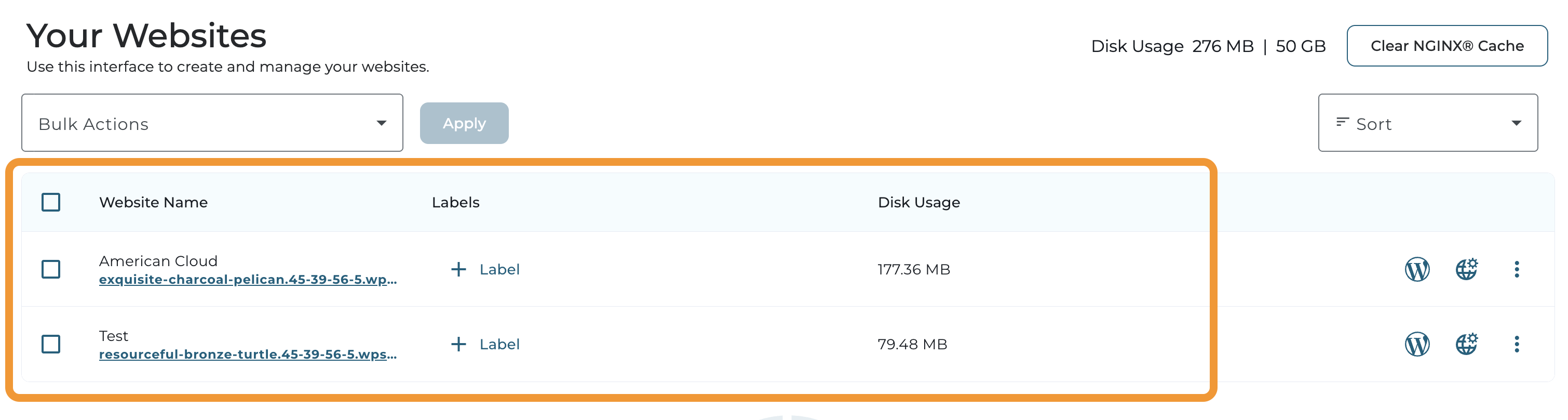Click plus icon to label Test site
1568x420 pixels.
point(458,345)
